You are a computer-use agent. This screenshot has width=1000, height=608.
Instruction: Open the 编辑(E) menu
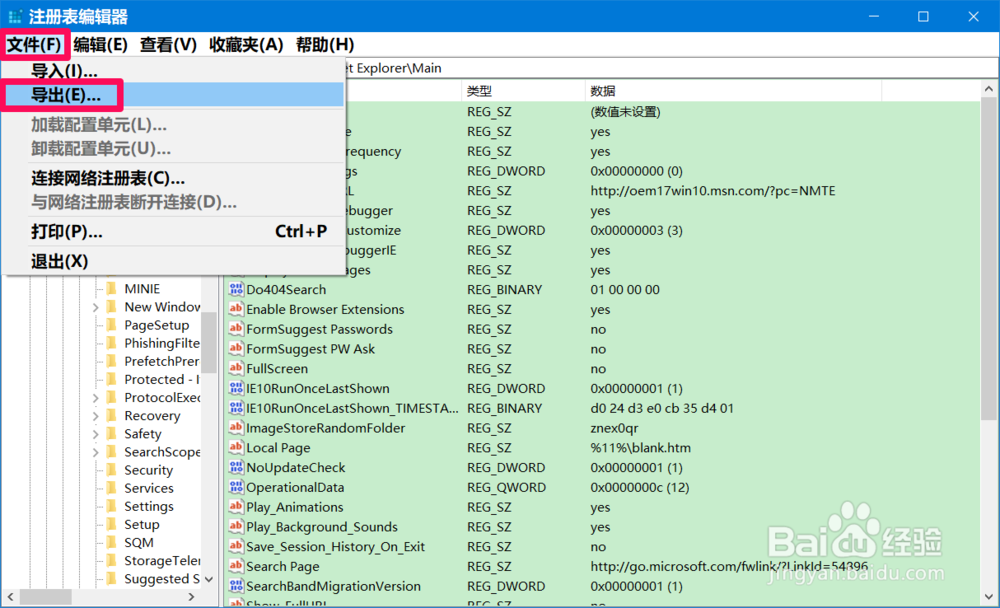(100, 45)
